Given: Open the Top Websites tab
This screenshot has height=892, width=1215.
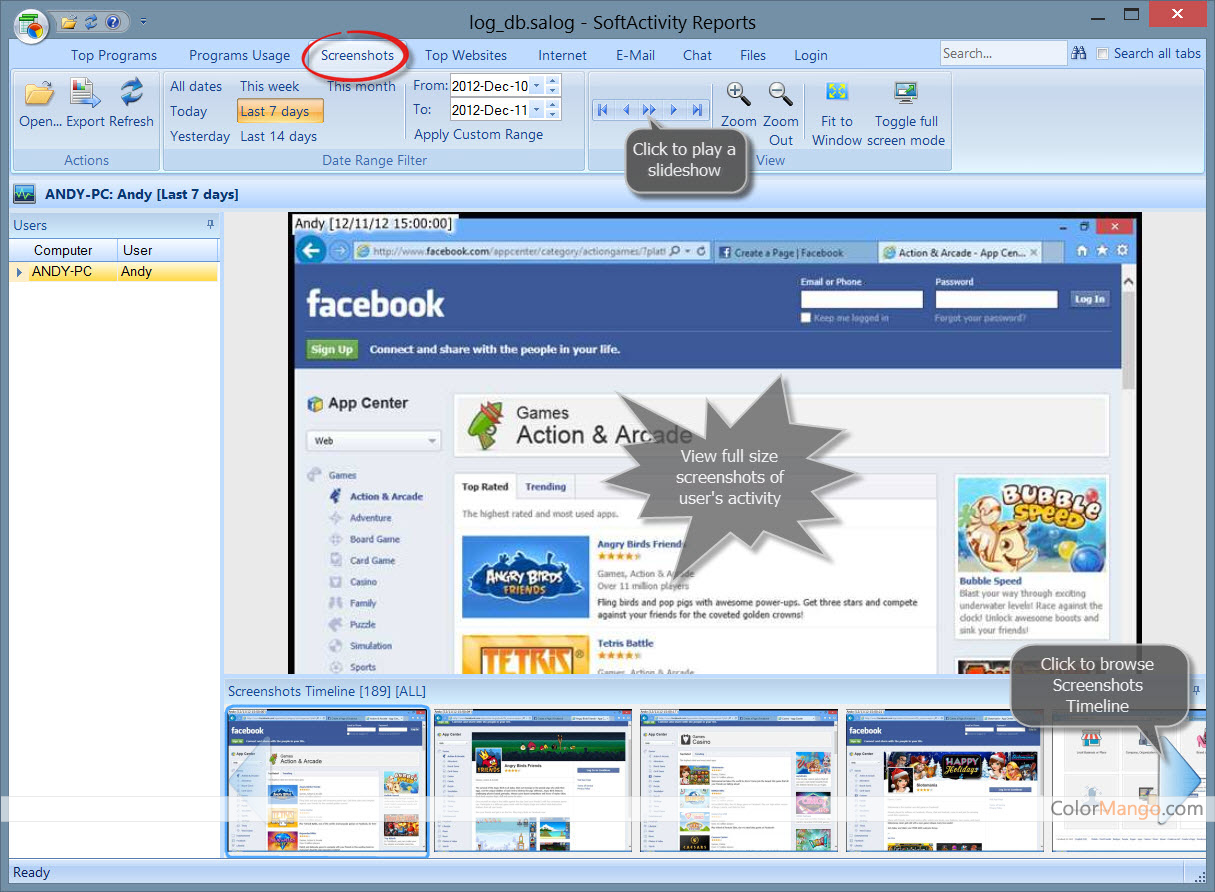Looking at the screenshot, I should tap(466, 55).
